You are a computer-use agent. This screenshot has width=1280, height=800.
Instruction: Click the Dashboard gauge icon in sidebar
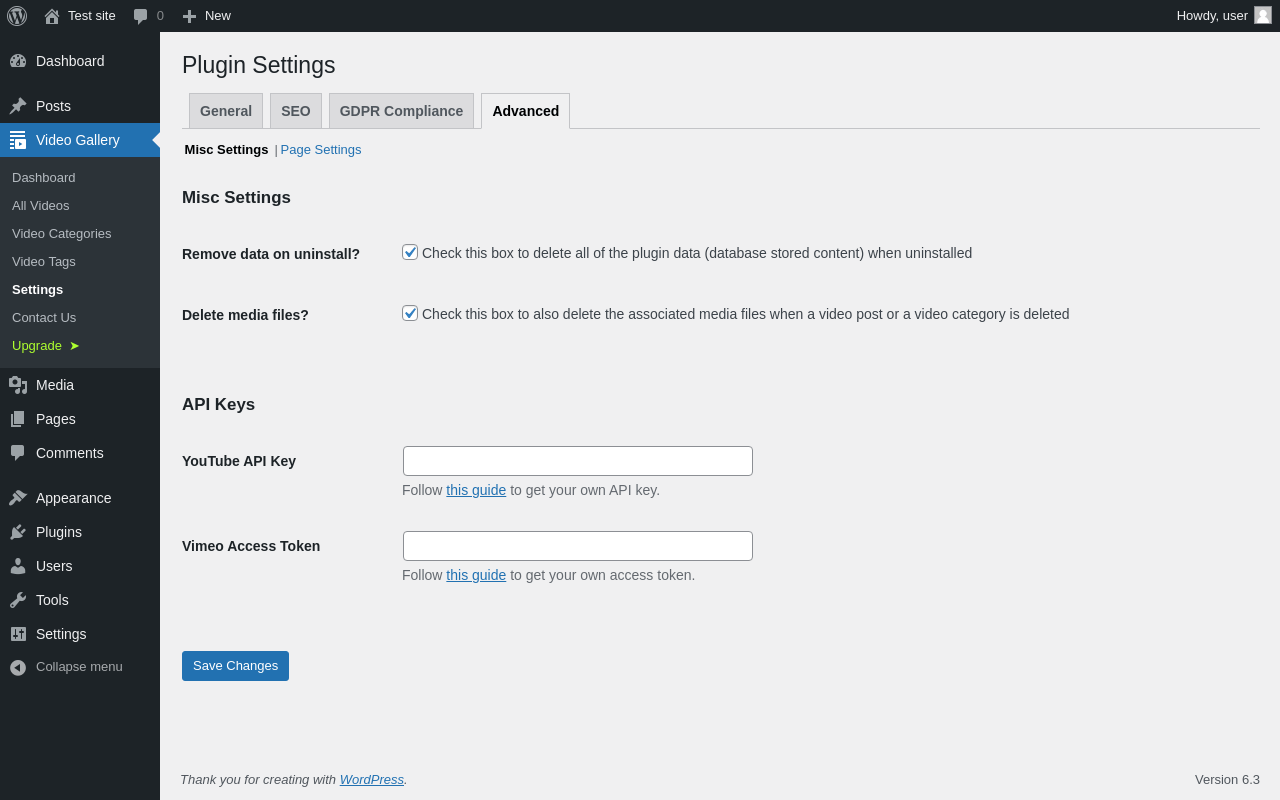click(18, 61)
